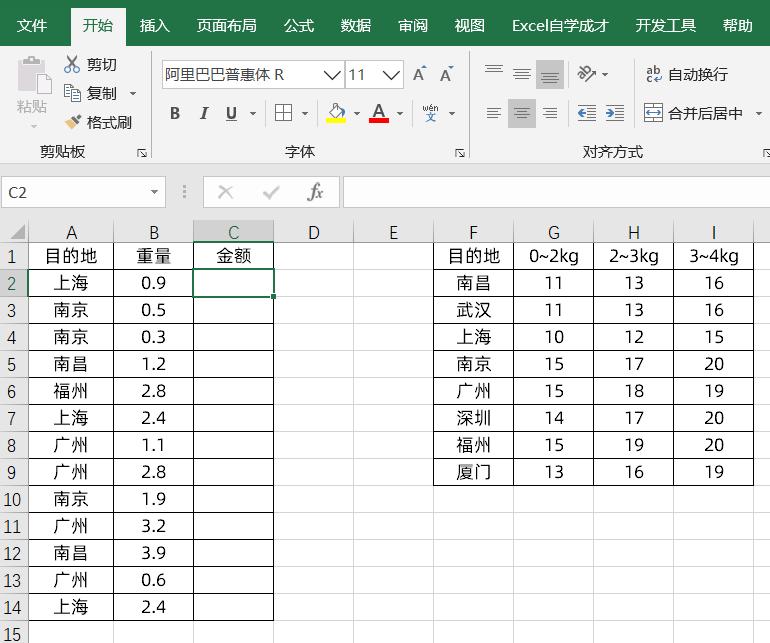
Task: Expand orientation options dropdown arrow
Action: click(605, 75)
